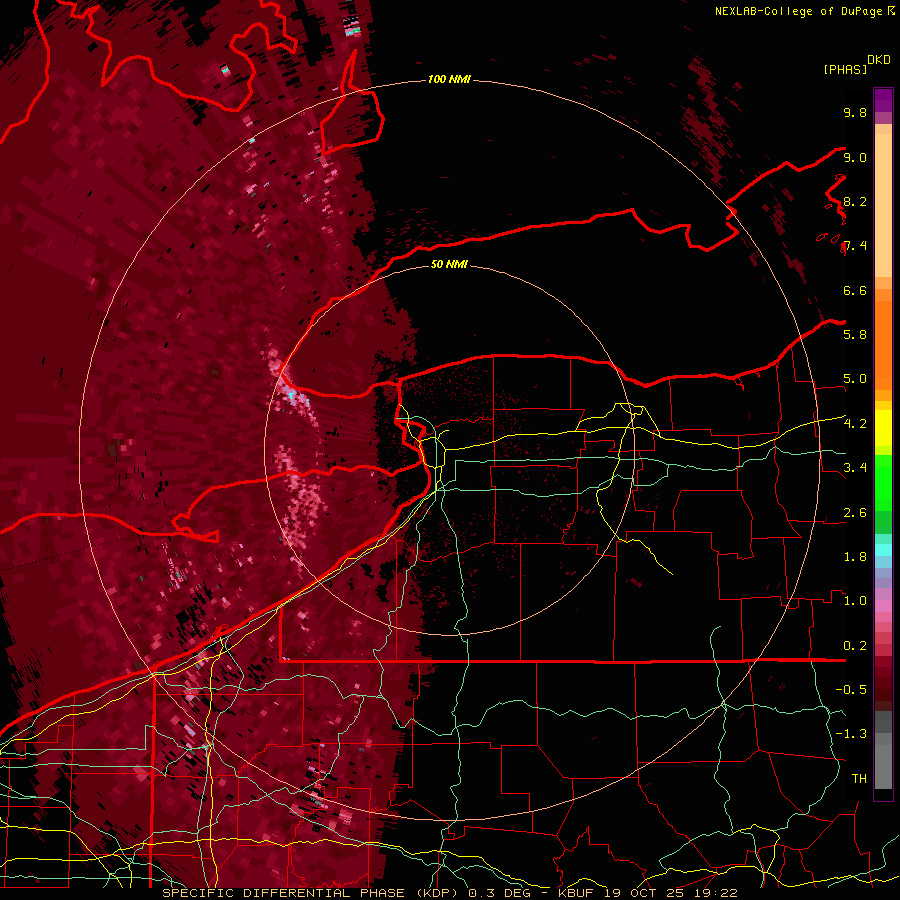The height and width of the screenshot is (900, 900).
Task: Pick the bright yellow segment of the color bar
Action: tap(883, 428)
